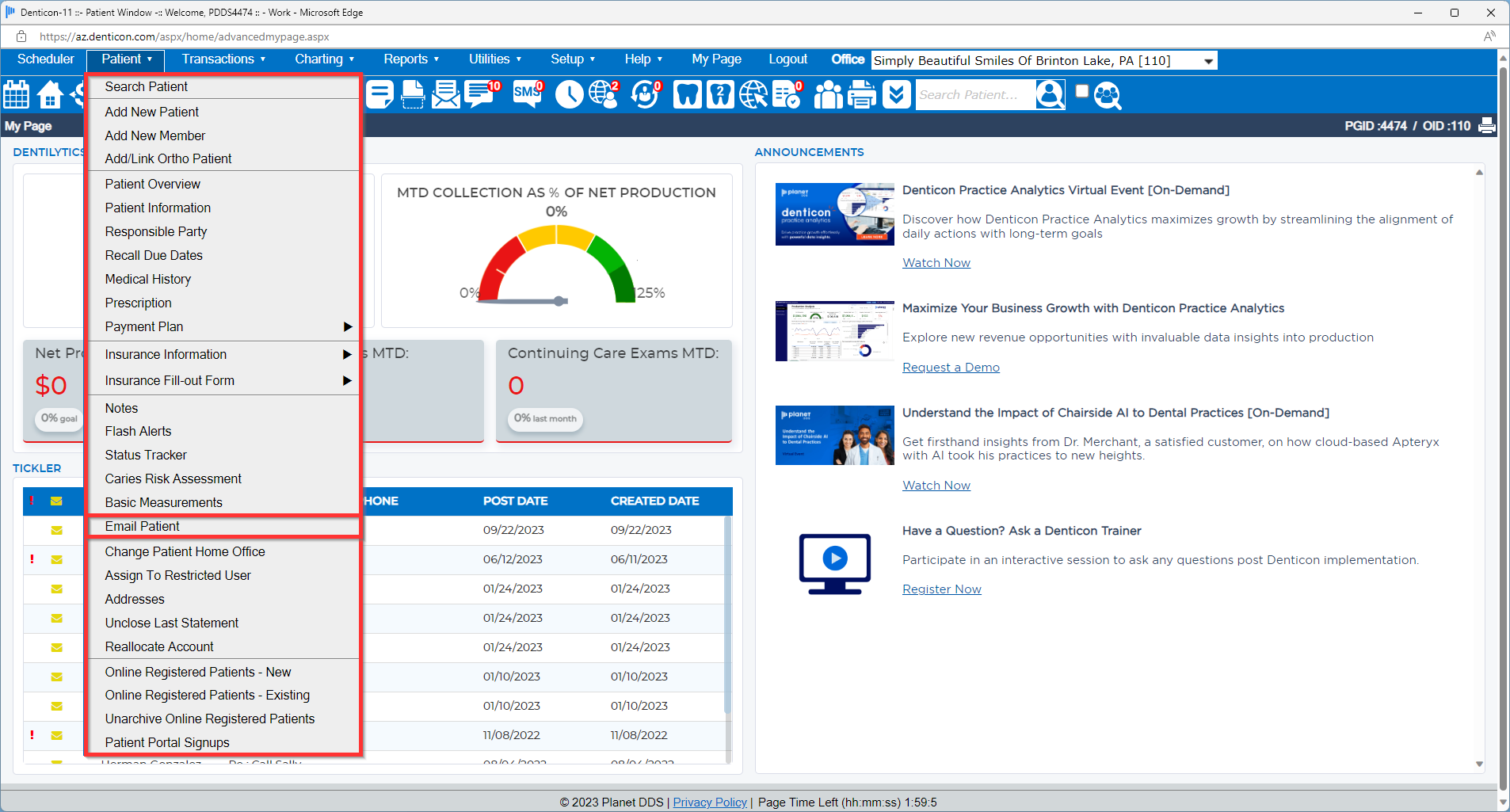The width and height of the screenshot is (1510, 812).
Task: Play the Ask a Denticon Trainer video icon
Action: pos(834,562)
